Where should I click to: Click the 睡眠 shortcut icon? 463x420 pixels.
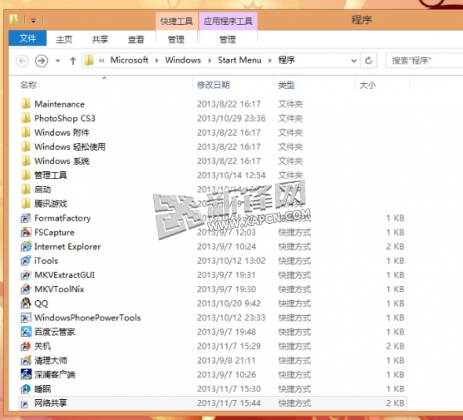point(26,389)
